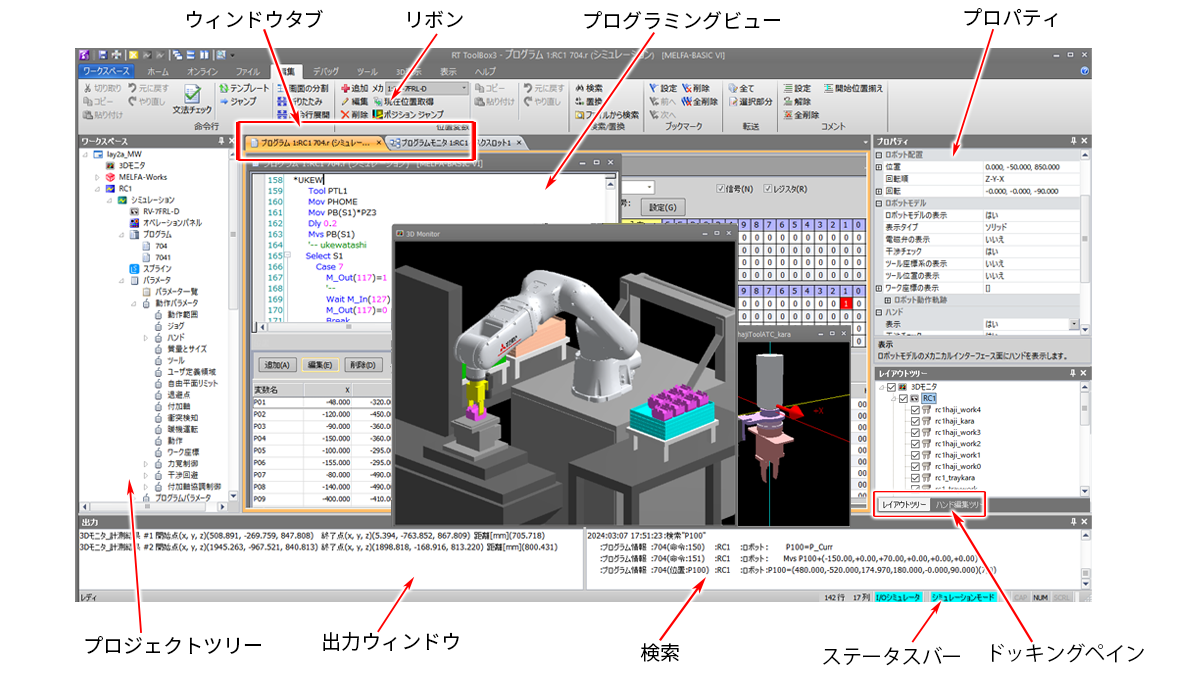Collapse the プログラム folder in tree

121,234
